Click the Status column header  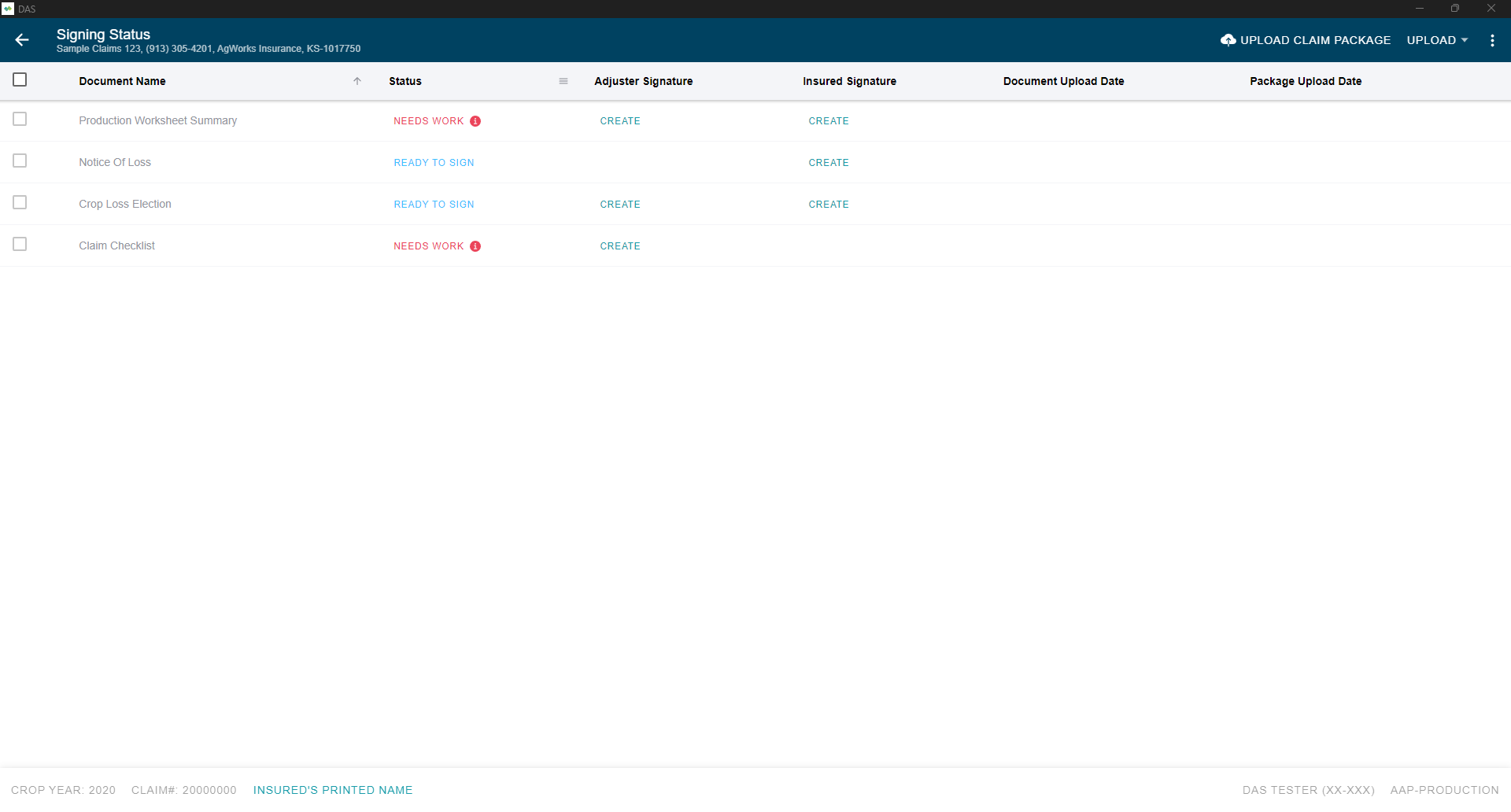click(x=405, y=81)
